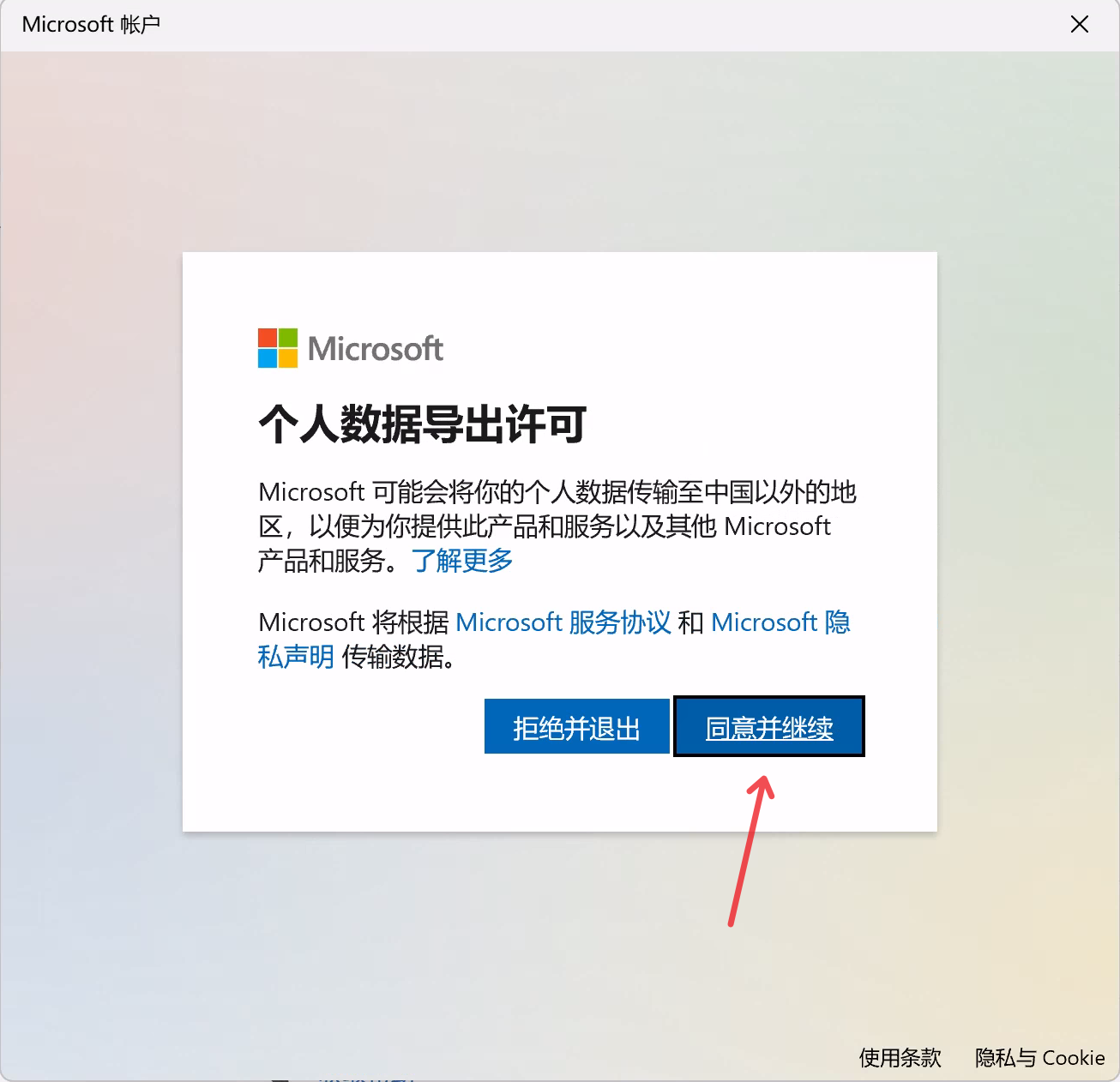Click the Microsoft logo icon
Viewport: 1120px width, 1082px height.
pyautogui.click(x=278, y=348)
